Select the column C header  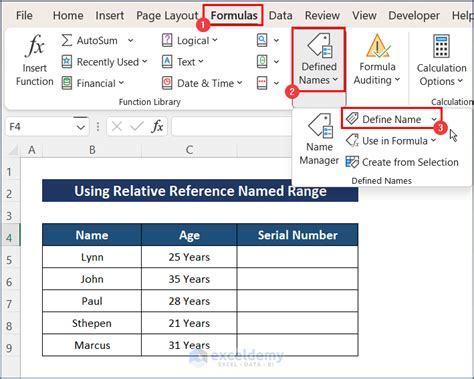click(189, 150)
